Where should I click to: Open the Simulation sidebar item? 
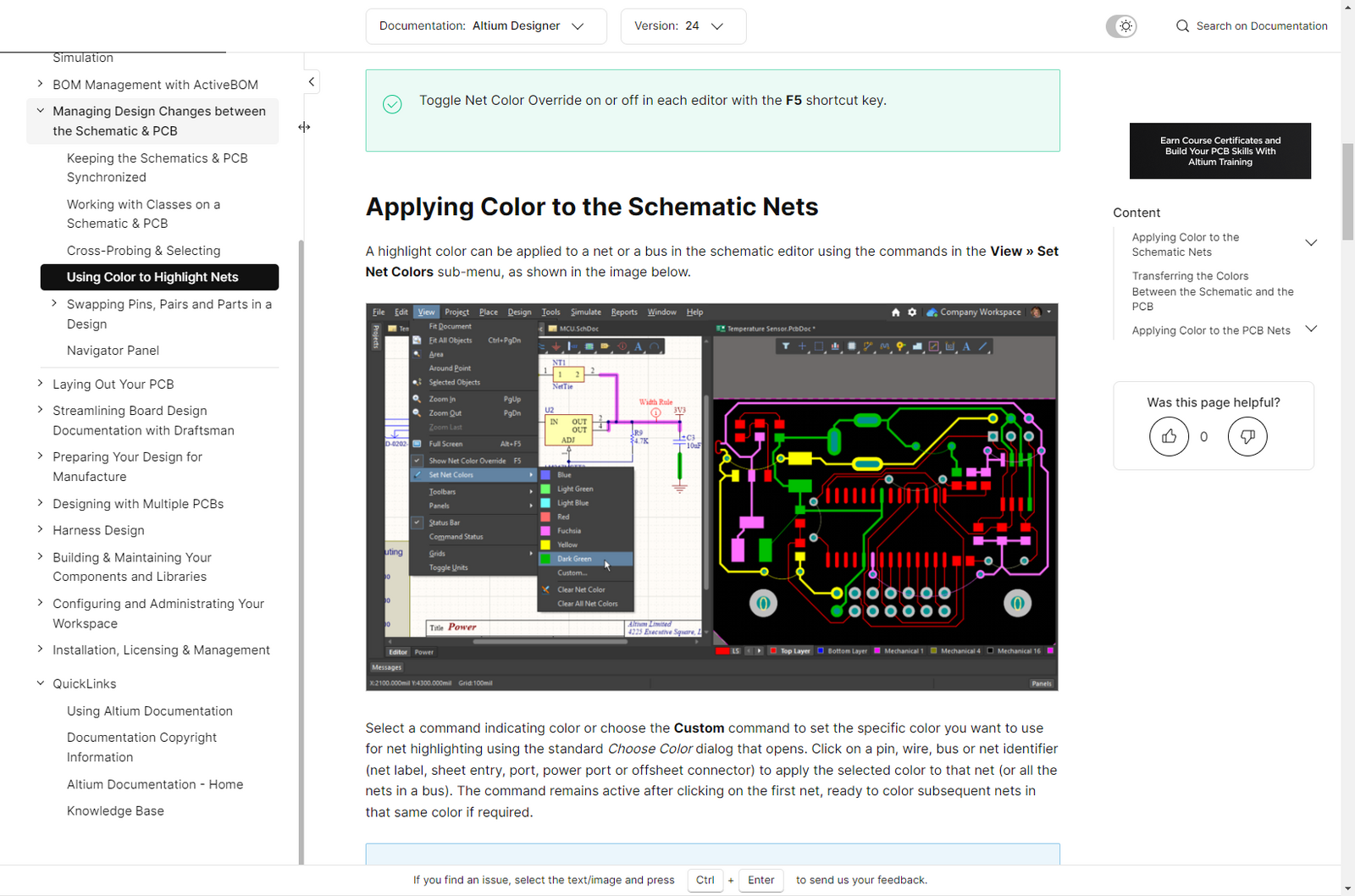pos(83,58)
